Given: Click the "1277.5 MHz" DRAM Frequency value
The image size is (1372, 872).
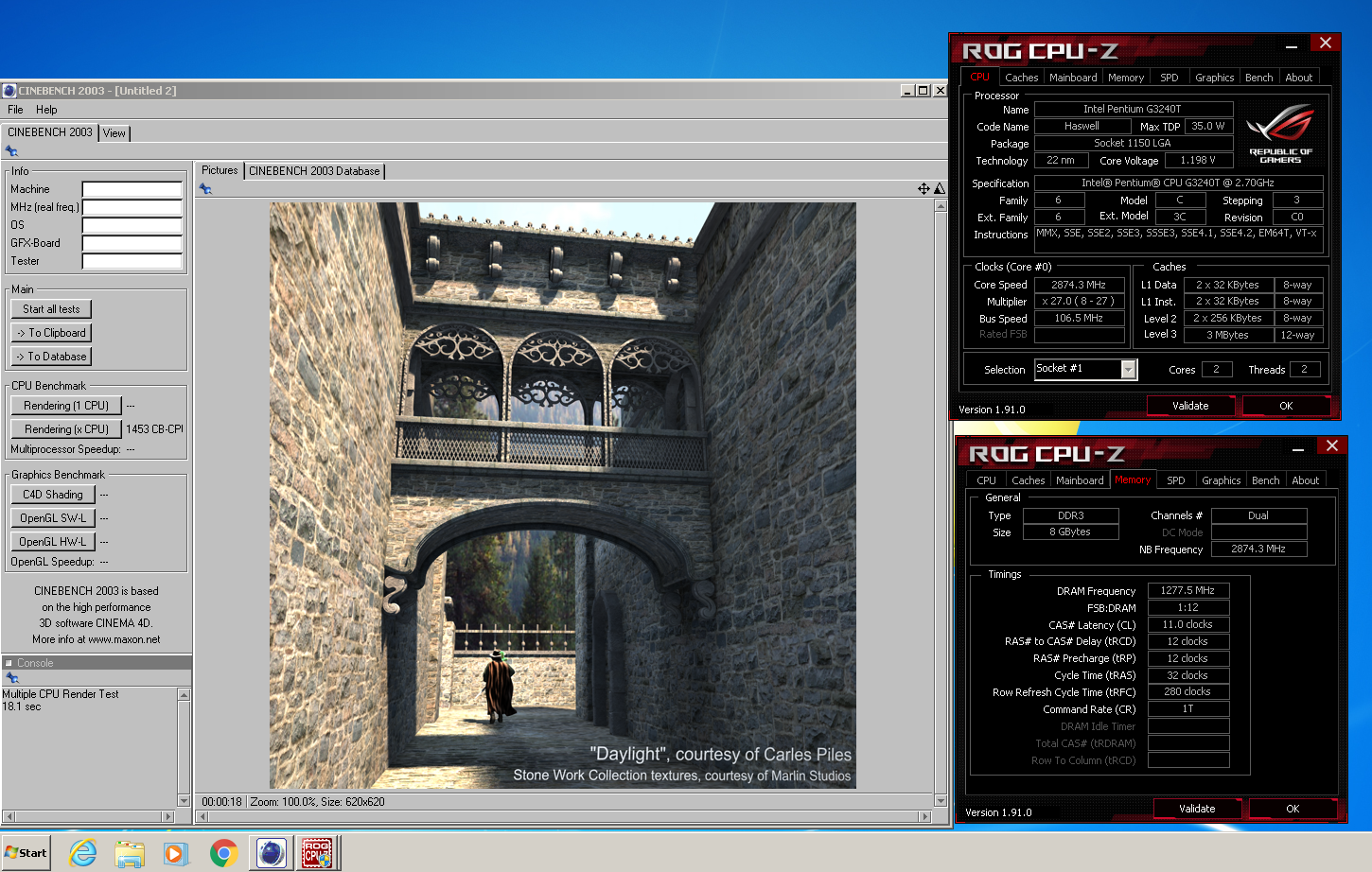Looking at the screenshot, I should point(1187,590).
